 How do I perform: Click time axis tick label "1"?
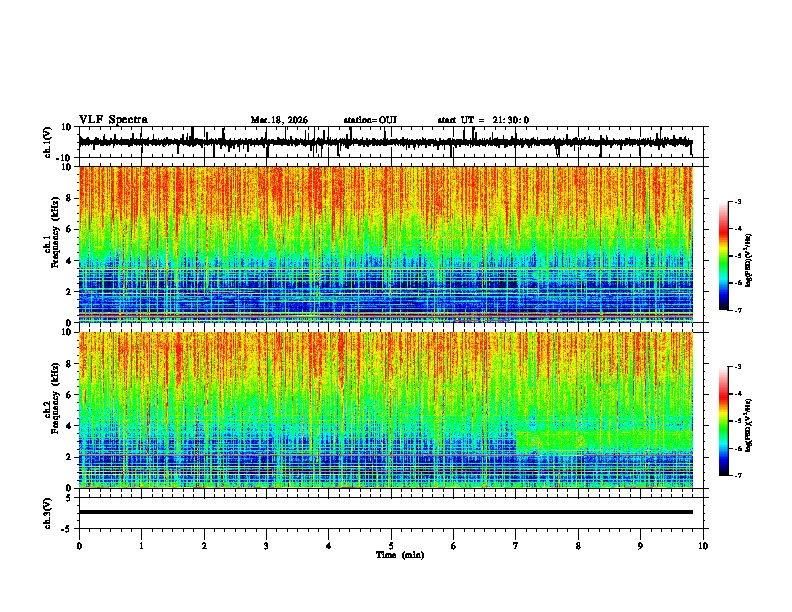141,546
